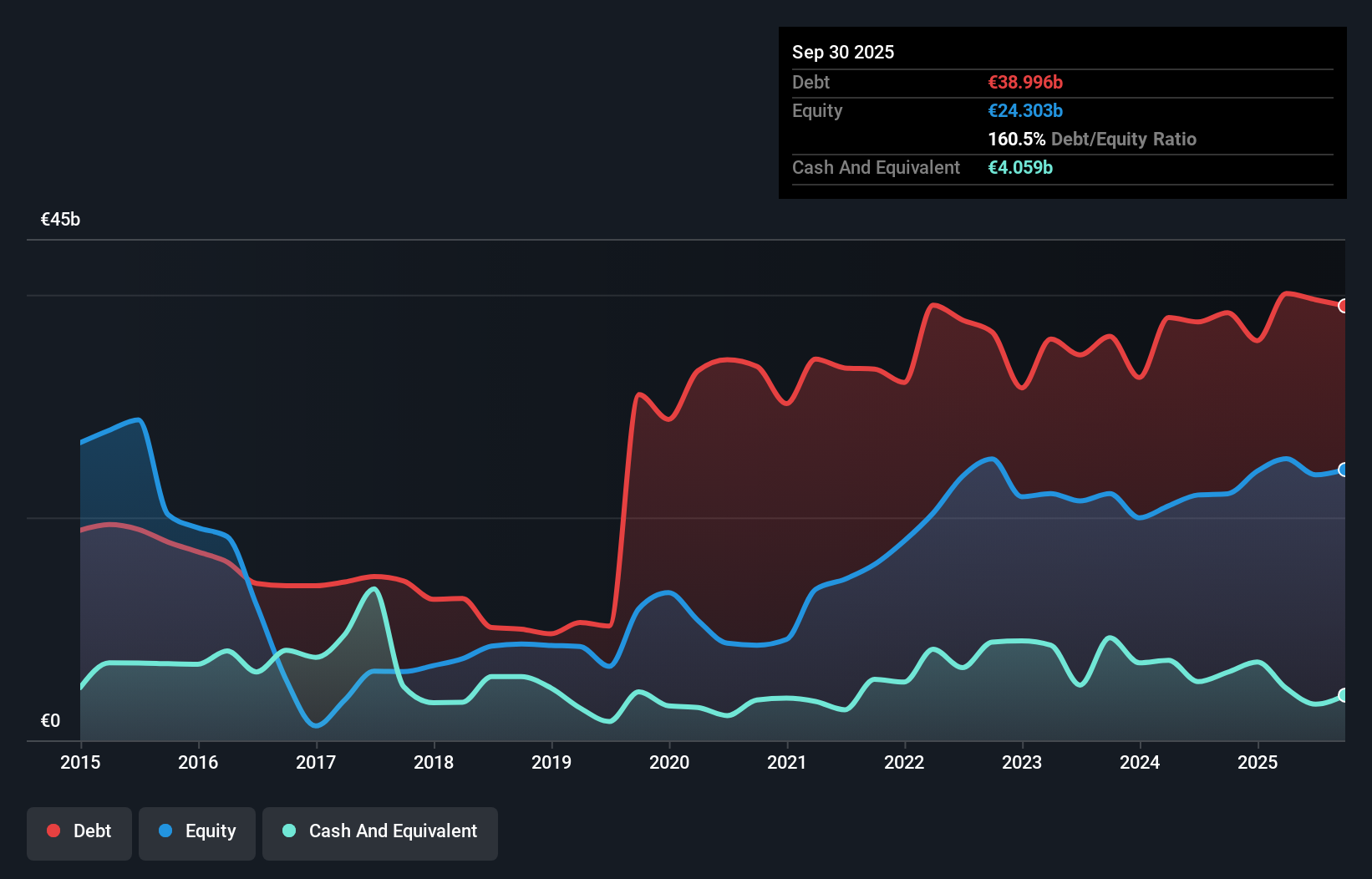The image size is (1372, 879).
Task: Click the €45b y-axis label
Action: click(60, 219)
